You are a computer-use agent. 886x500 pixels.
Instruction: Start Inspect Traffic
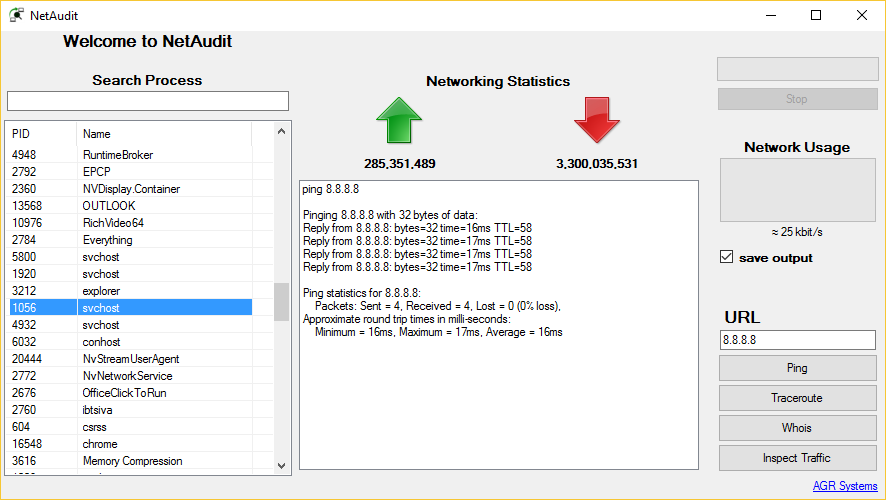pos(797,458)
